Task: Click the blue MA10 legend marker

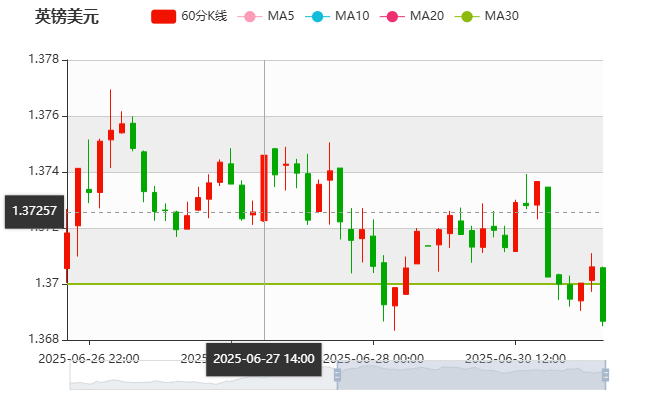Action: tap(317, 17)
